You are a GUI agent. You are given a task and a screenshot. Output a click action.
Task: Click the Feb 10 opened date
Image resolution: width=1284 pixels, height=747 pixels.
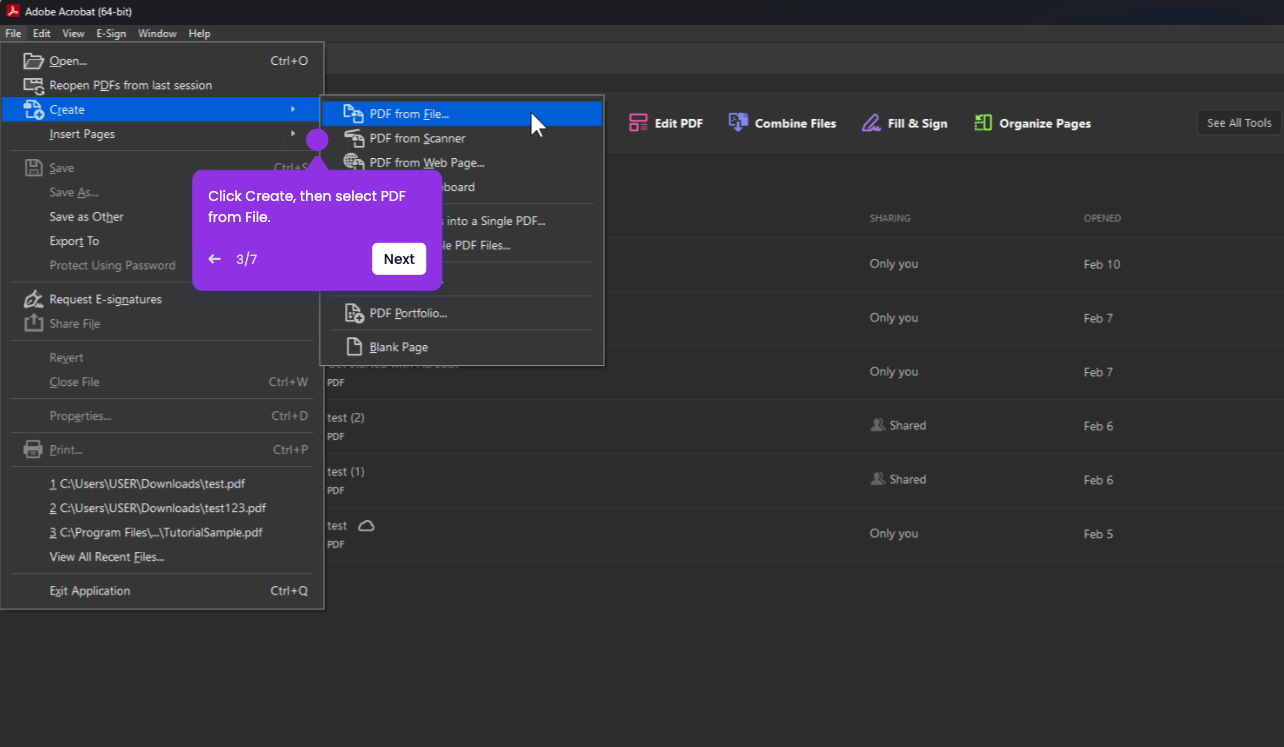tap(1102, 265)
